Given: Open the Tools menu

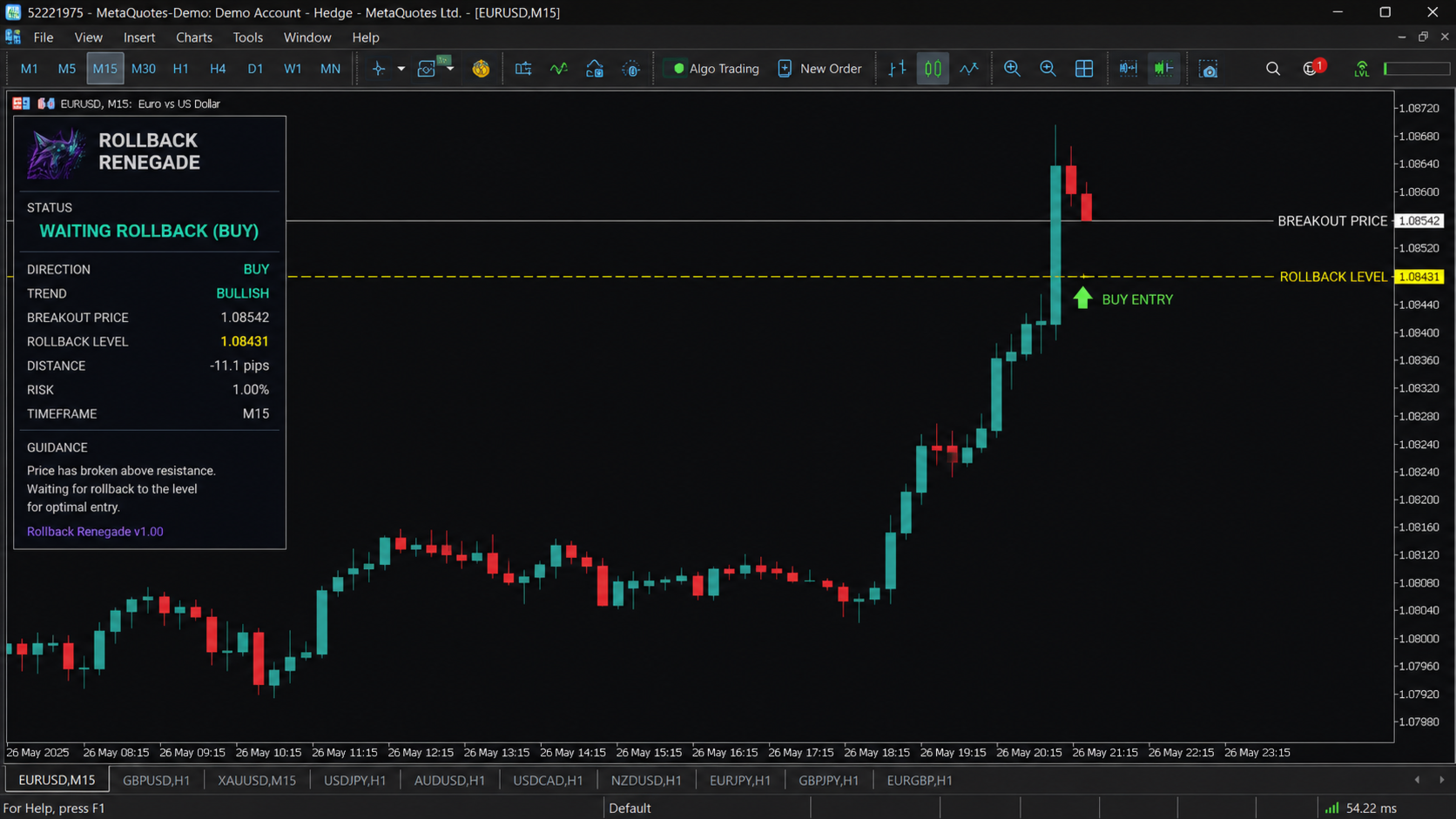Looking at the screenshot, I should tap(247, 37).
